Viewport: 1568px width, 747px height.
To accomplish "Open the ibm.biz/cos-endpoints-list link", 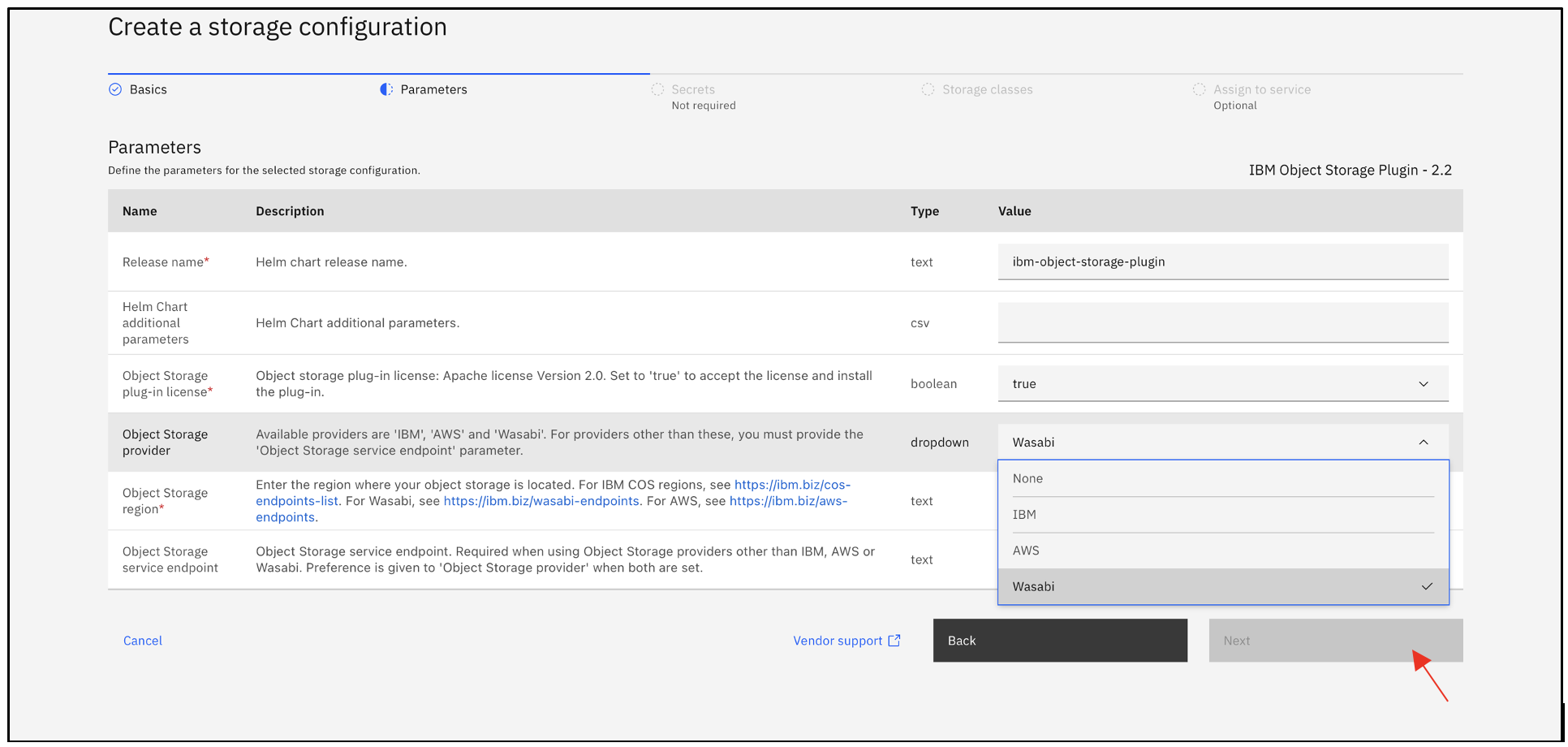I will (792, 485).
